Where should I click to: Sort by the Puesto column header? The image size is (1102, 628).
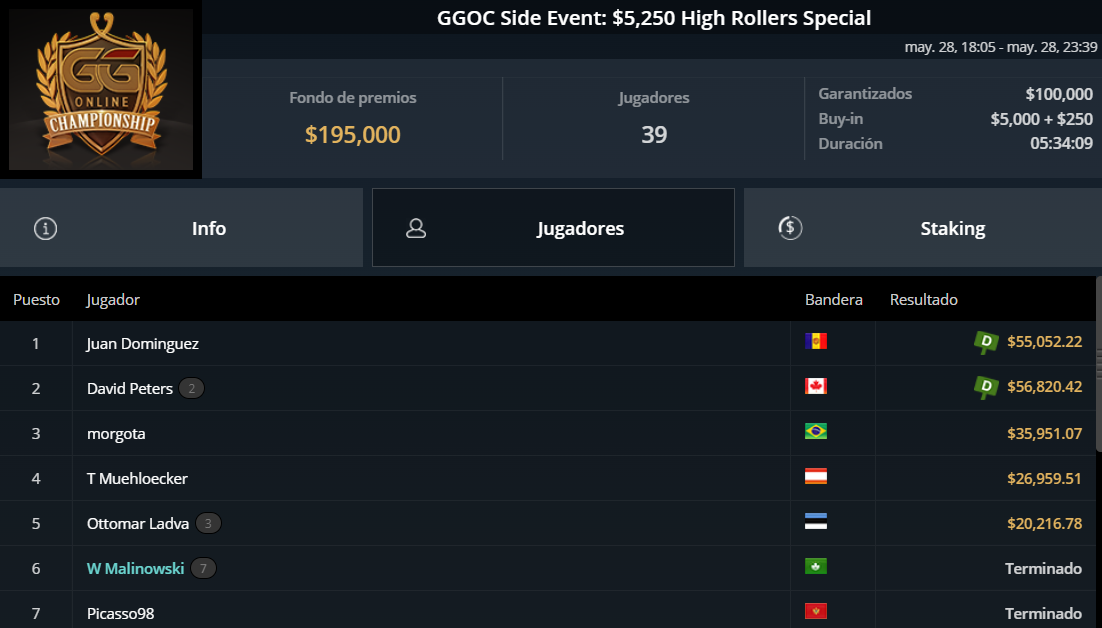point(37,300)
